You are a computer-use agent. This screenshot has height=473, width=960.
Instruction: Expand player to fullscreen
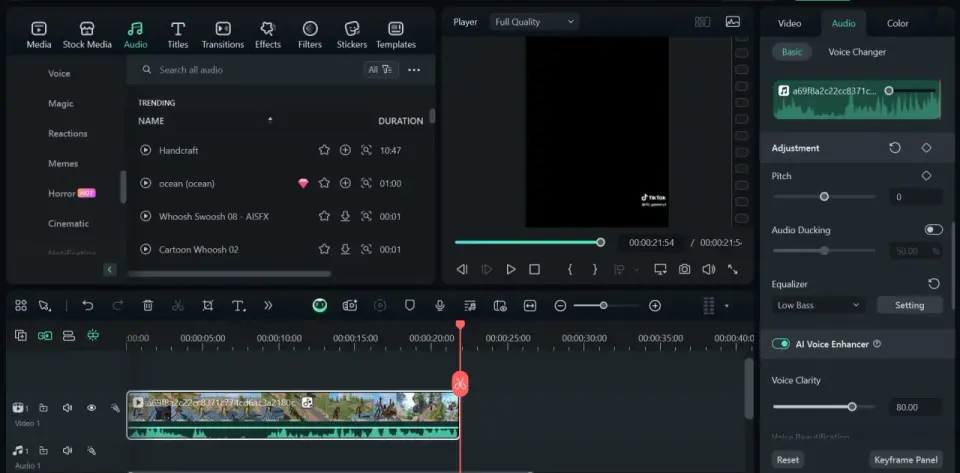coord(732,269)
